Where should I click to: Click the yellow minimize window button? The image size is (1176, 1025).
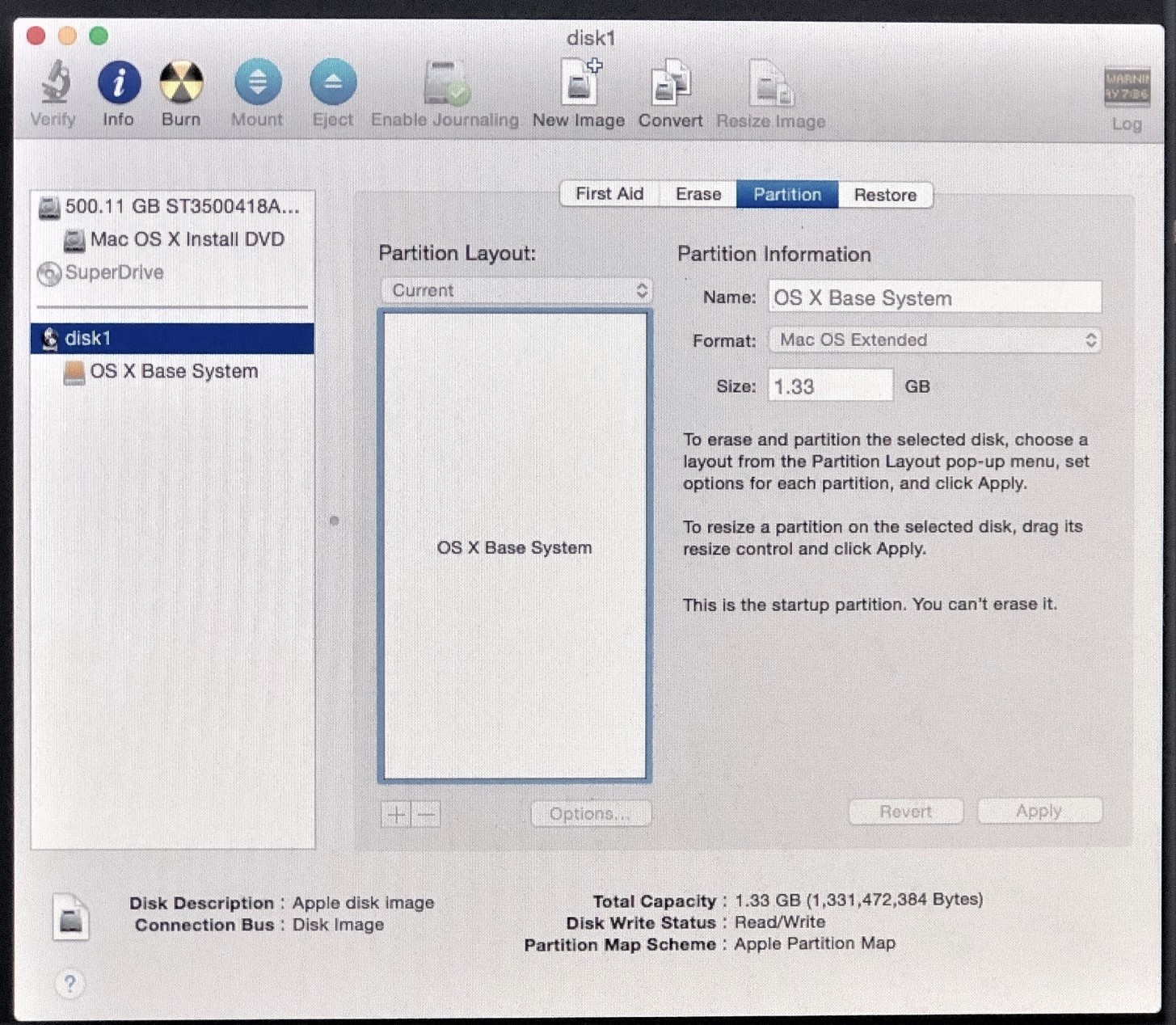[68, 36]
